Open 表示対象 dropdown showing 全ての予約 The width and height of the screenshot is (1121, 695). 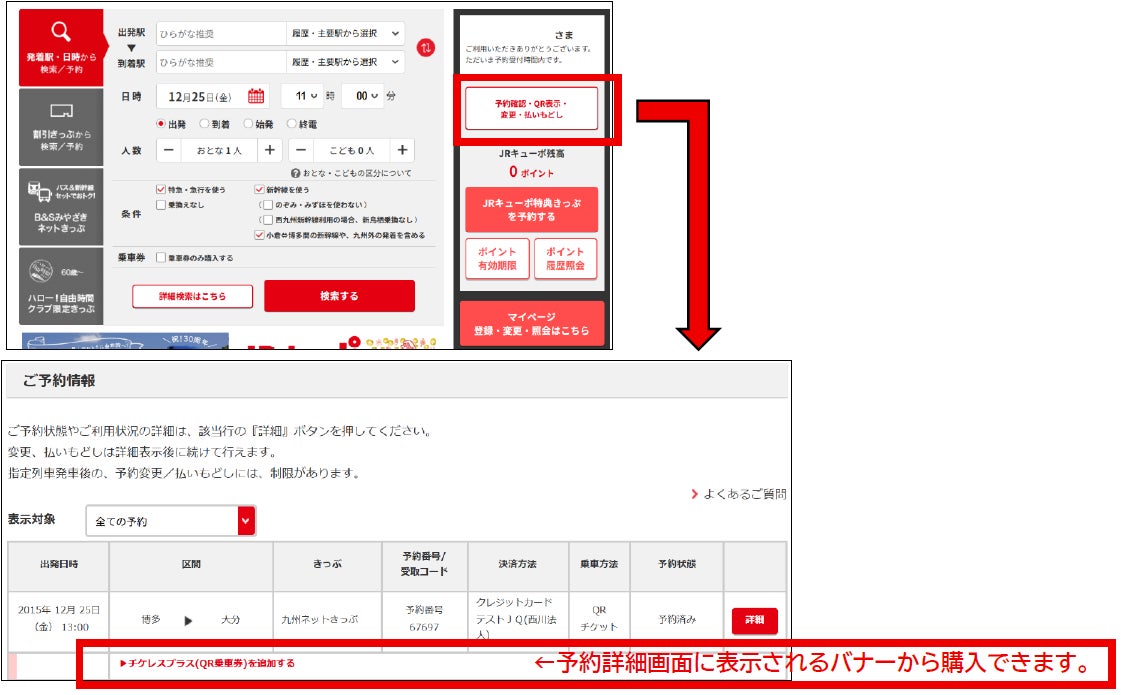click(171, 521)
